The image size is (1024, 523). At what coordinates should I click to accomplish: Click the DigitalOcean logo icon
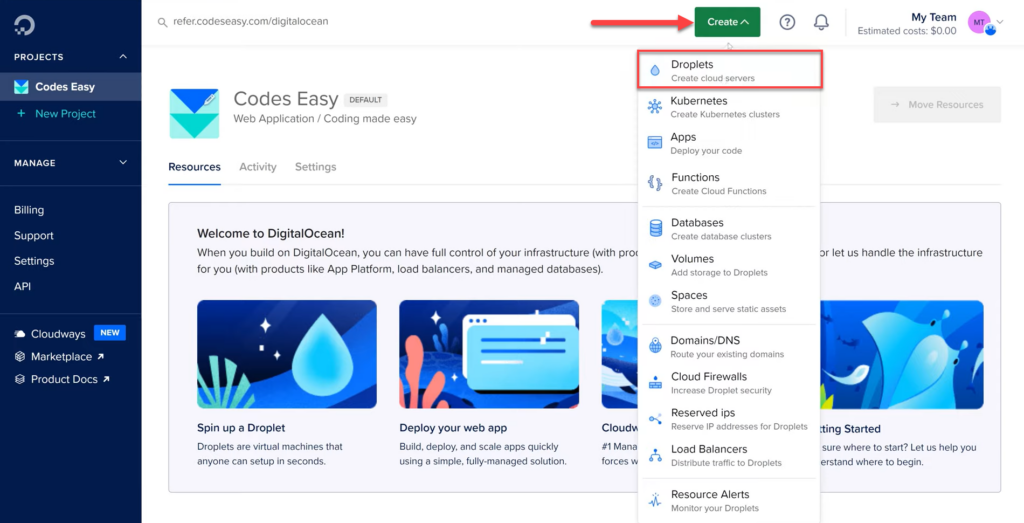pos(24,25)
